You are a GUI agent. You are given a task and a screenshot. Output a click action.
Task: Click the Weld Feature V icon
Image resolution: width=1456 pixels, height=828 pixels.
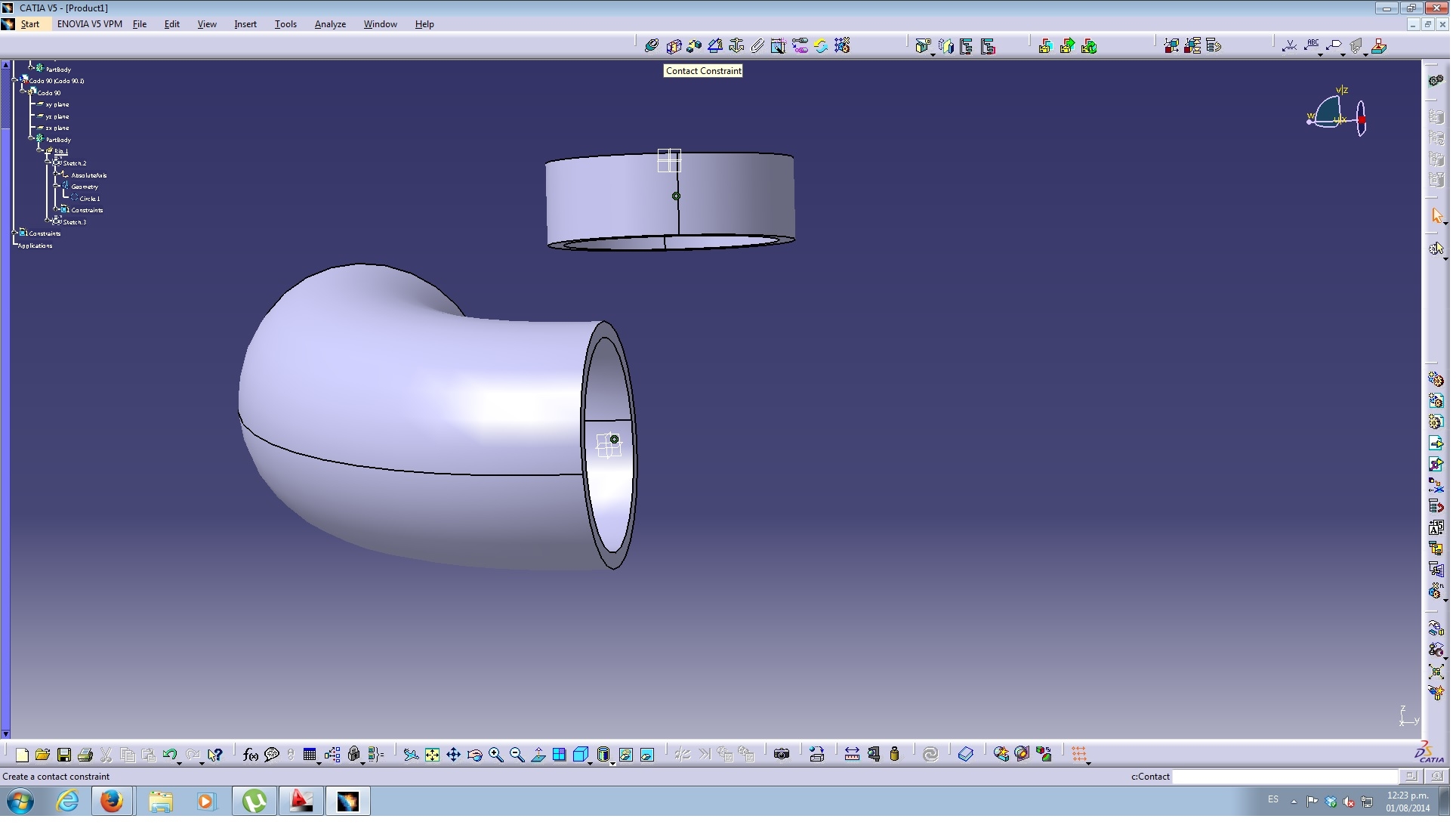click(x=1290, y=46)
